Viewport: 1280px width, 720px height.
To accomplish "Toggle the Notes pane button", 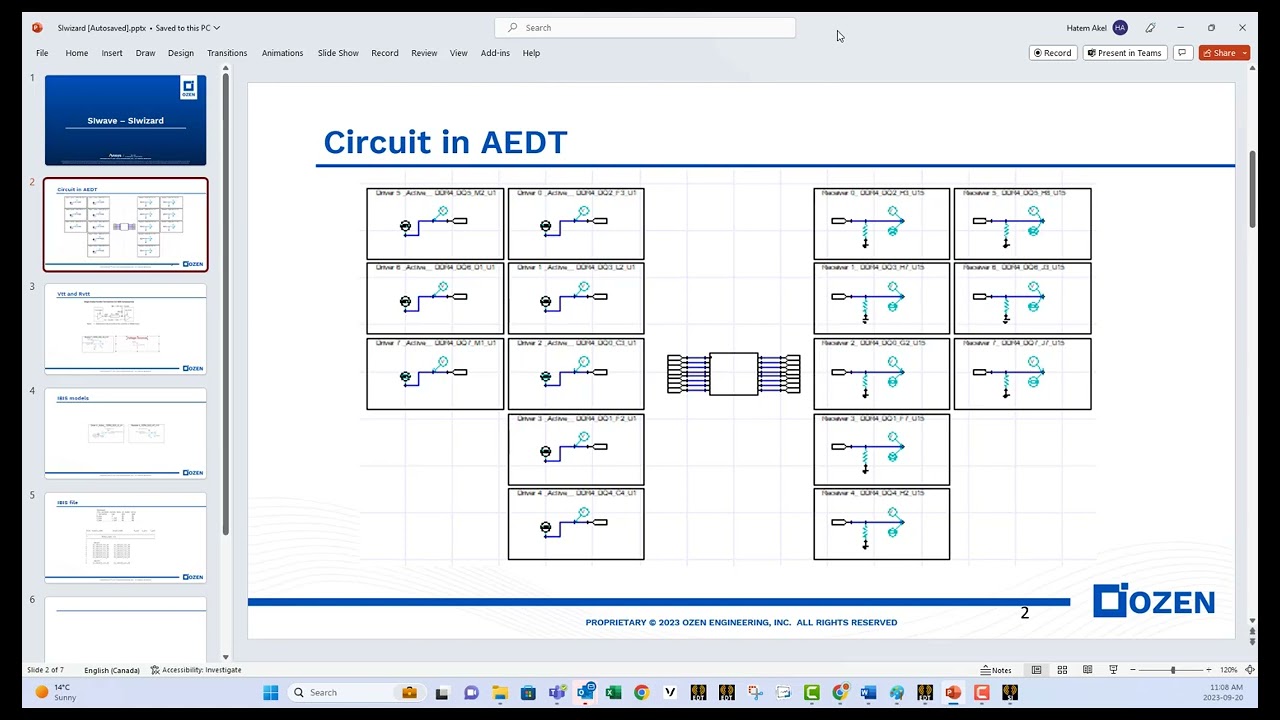I will click(x=996, y=670).
